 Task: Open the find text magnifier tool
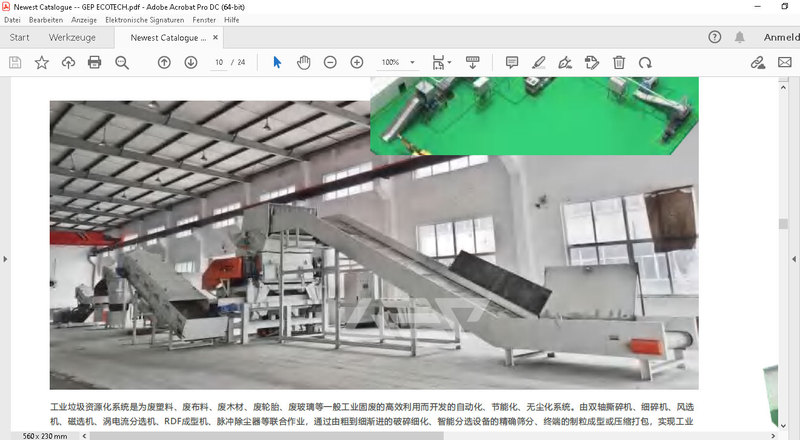[122, 62]
